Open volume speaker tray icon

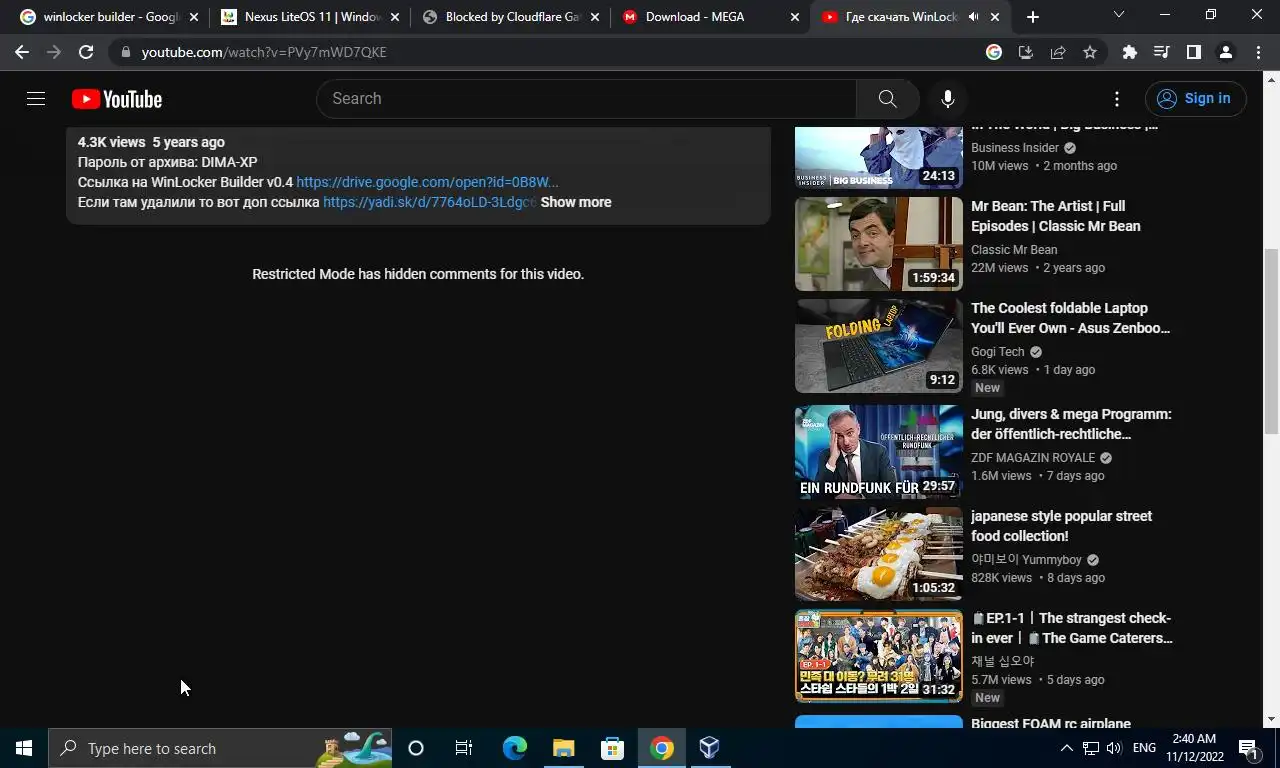(x=1114, y=748)
